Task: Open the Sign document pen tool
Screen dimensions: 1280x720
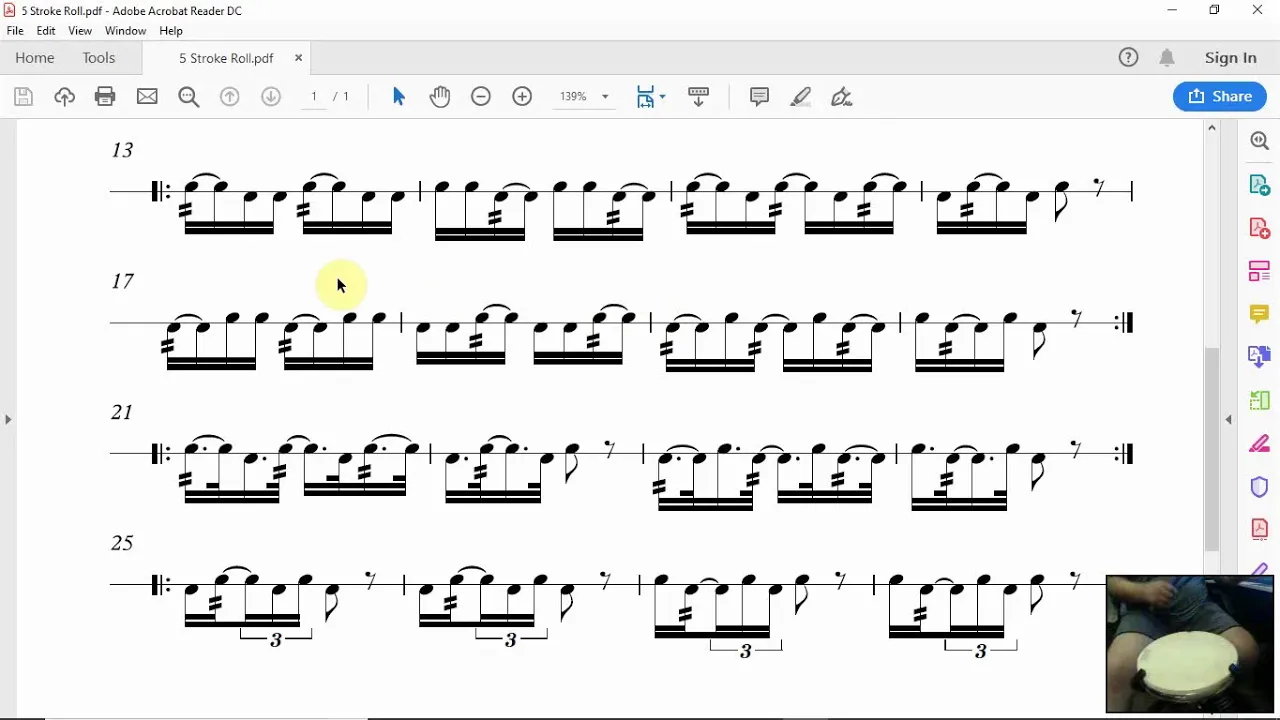Action: (842, 97)
